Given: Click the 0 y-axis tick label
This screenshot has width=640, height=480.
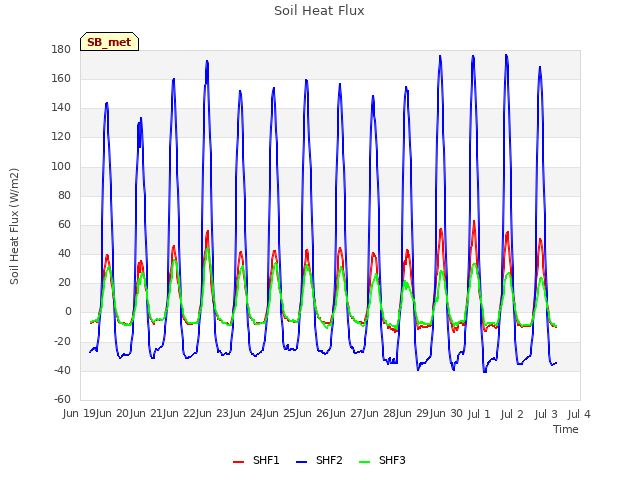Looking at the screenshot, I should coord(68,312).
